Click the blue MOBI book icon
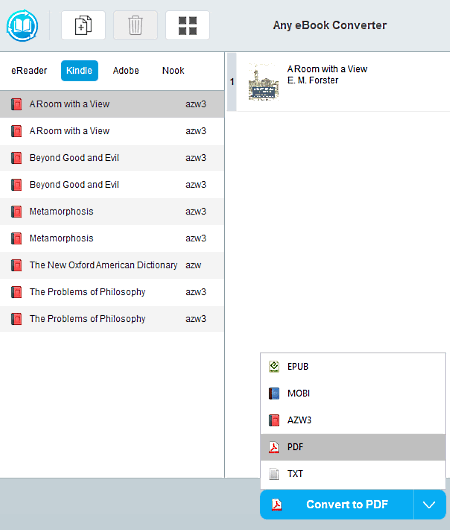Viewport: 450px width, 530px height. coord(274,393)
